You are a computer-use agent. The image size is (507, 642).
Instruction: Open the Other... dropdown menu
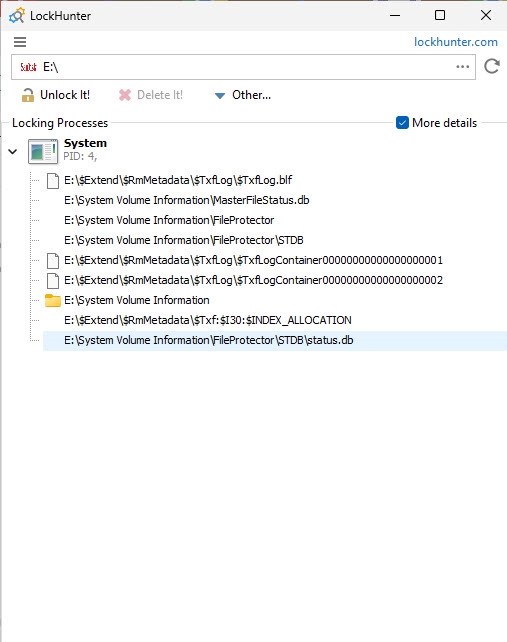pyautogui.click(x=243, y=95)
